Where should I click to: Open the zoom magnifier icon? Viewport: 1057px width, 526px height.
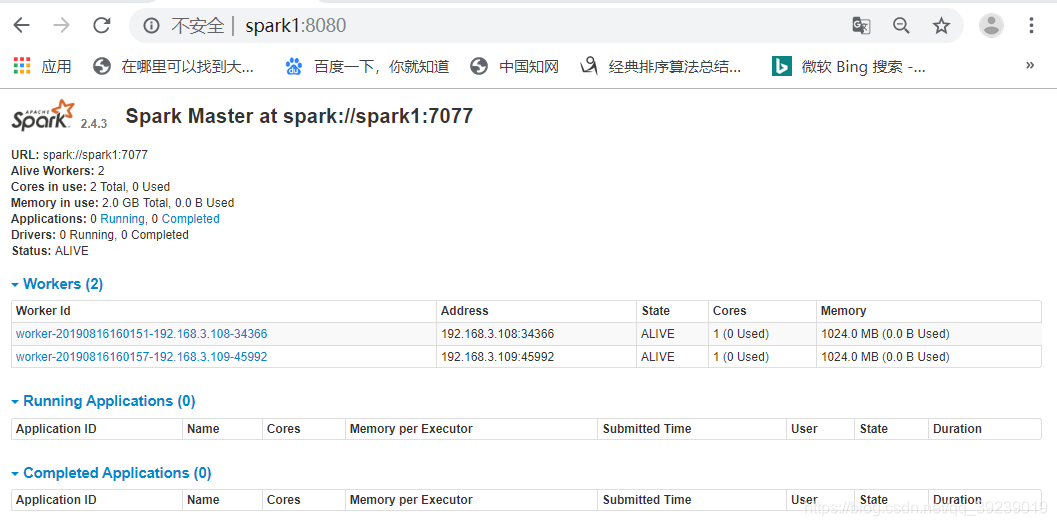click(x=901, y=26)
